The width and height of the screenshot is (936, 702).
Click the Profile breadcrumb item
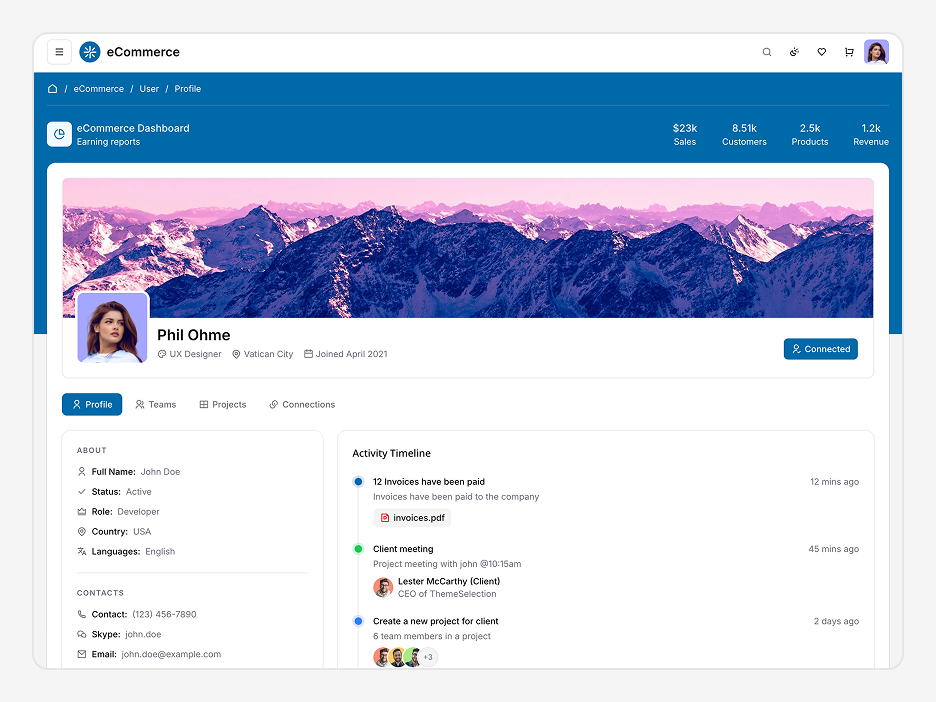[187, 88]
